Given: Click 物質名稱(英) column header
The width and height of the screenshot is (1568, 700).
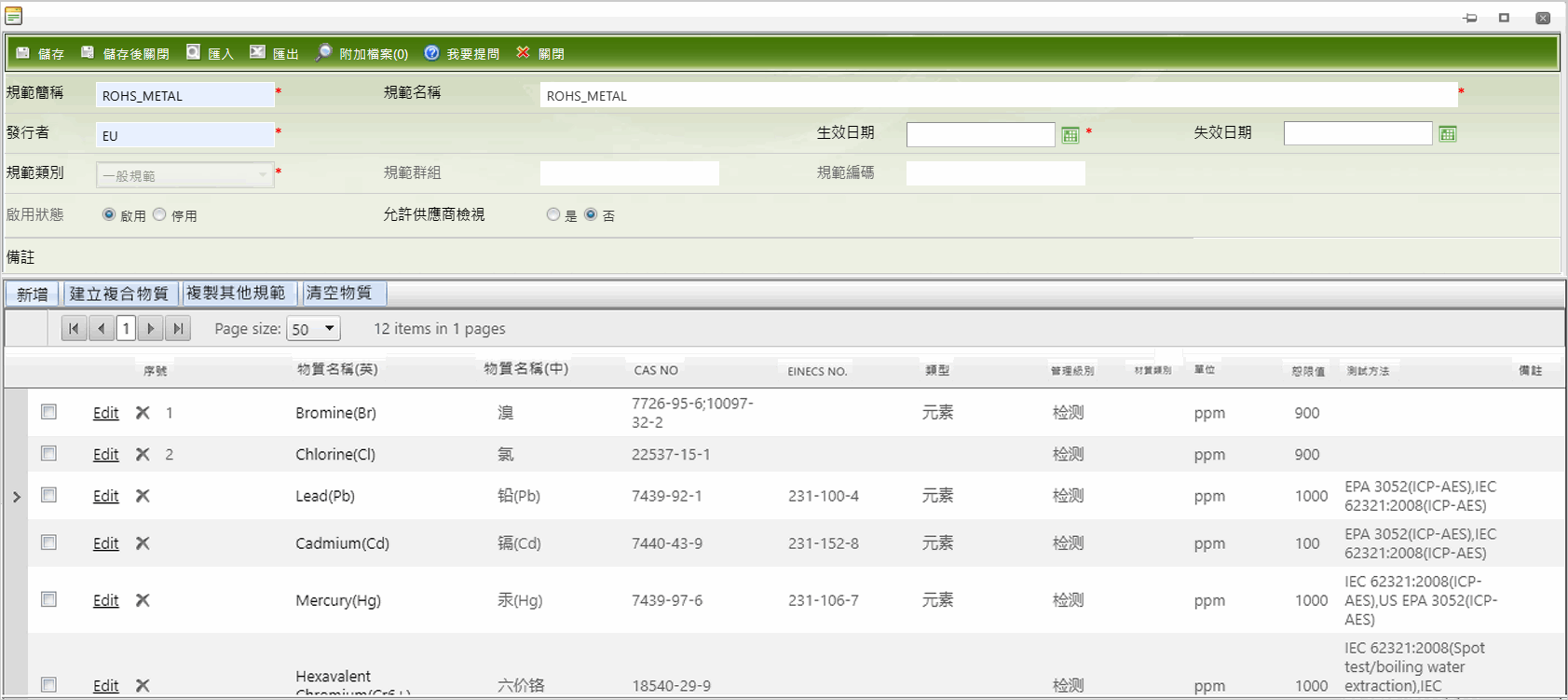Looking at the screenshot, I should point(337,370).
